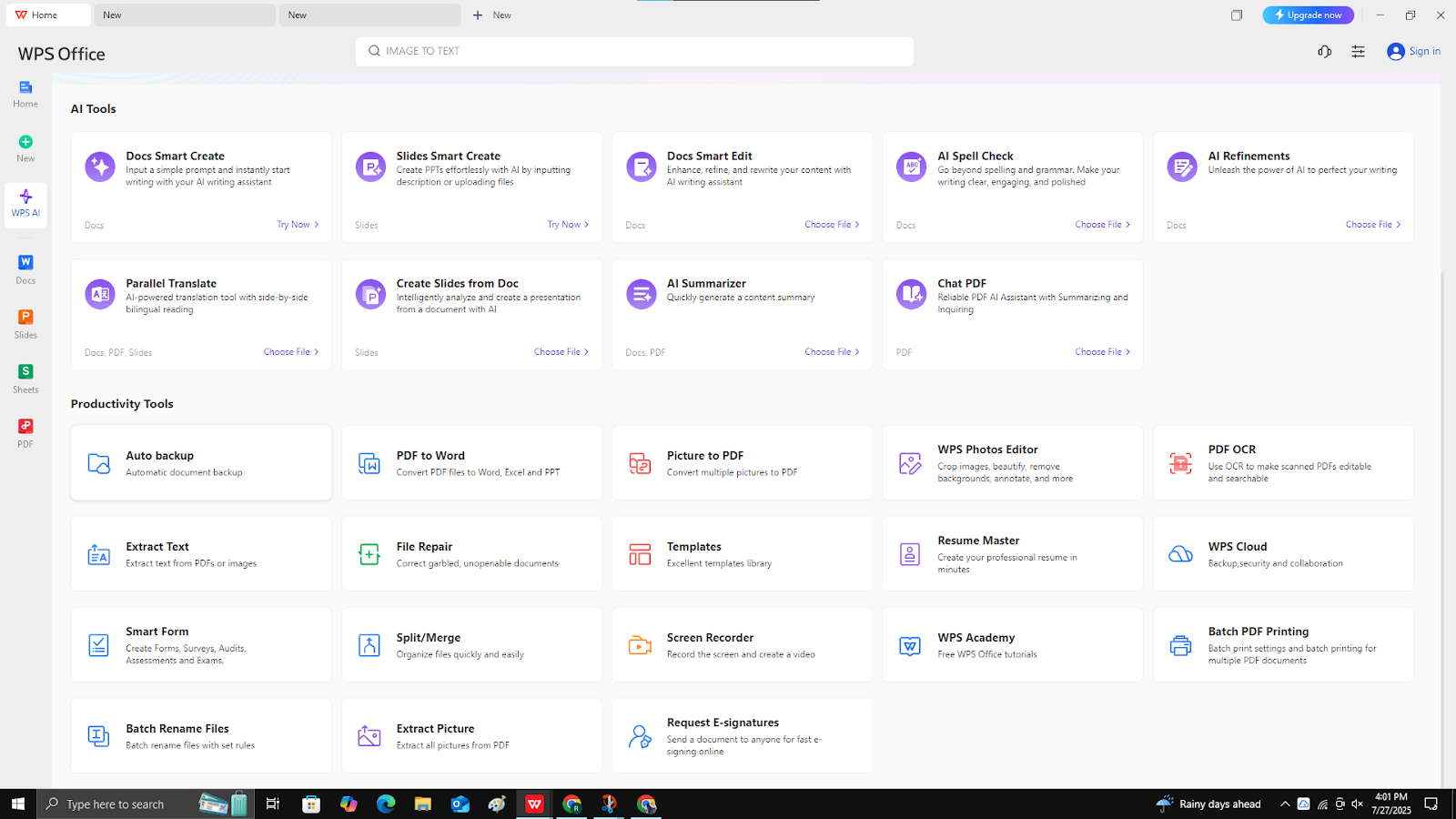The height and width of the screenshot is (819, 1456).
Task: Open Docs in the left sidebar
Action: pos(25,270)
